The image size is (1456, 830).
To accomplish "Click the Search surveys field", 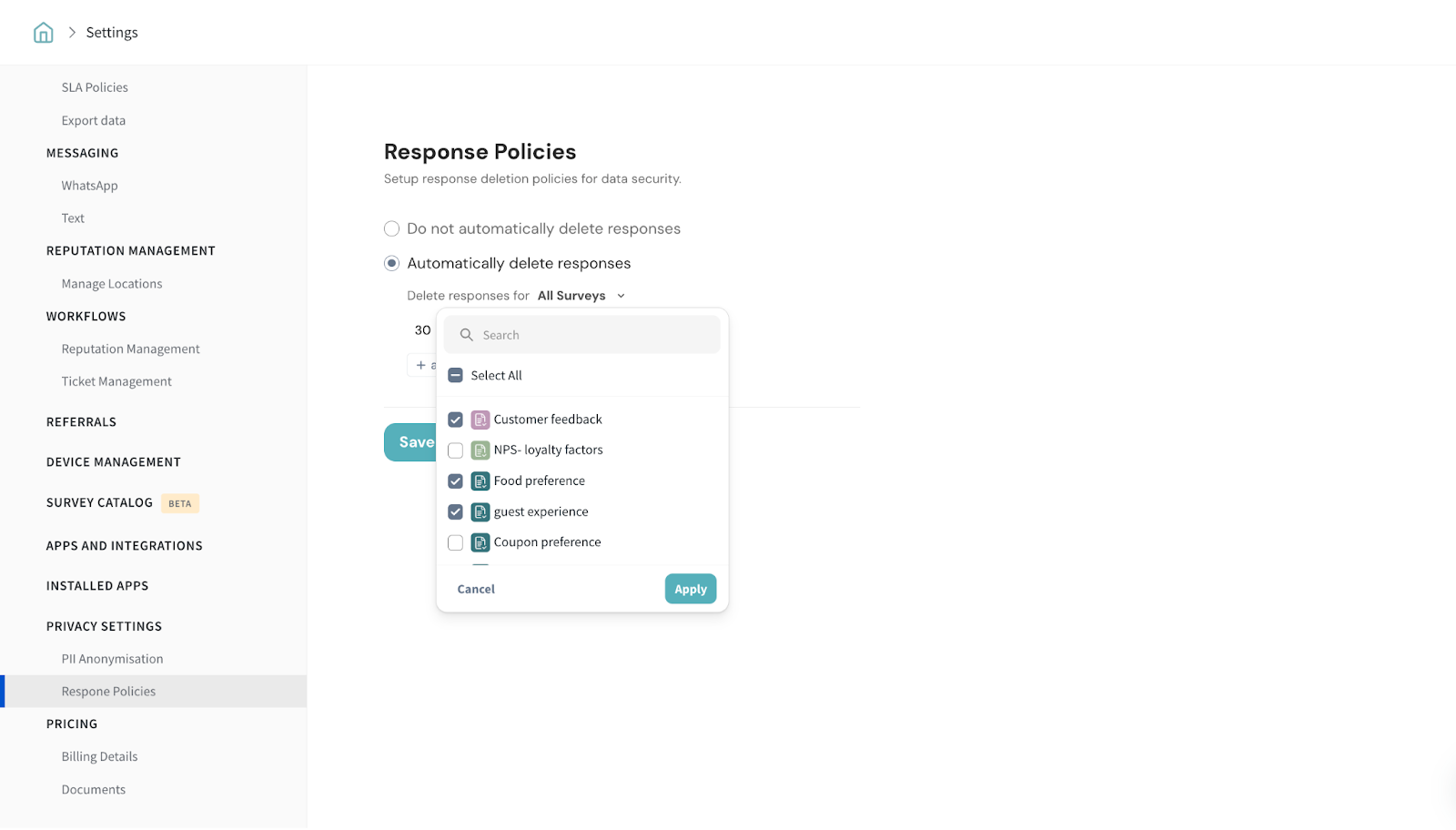I will [591, 335].
